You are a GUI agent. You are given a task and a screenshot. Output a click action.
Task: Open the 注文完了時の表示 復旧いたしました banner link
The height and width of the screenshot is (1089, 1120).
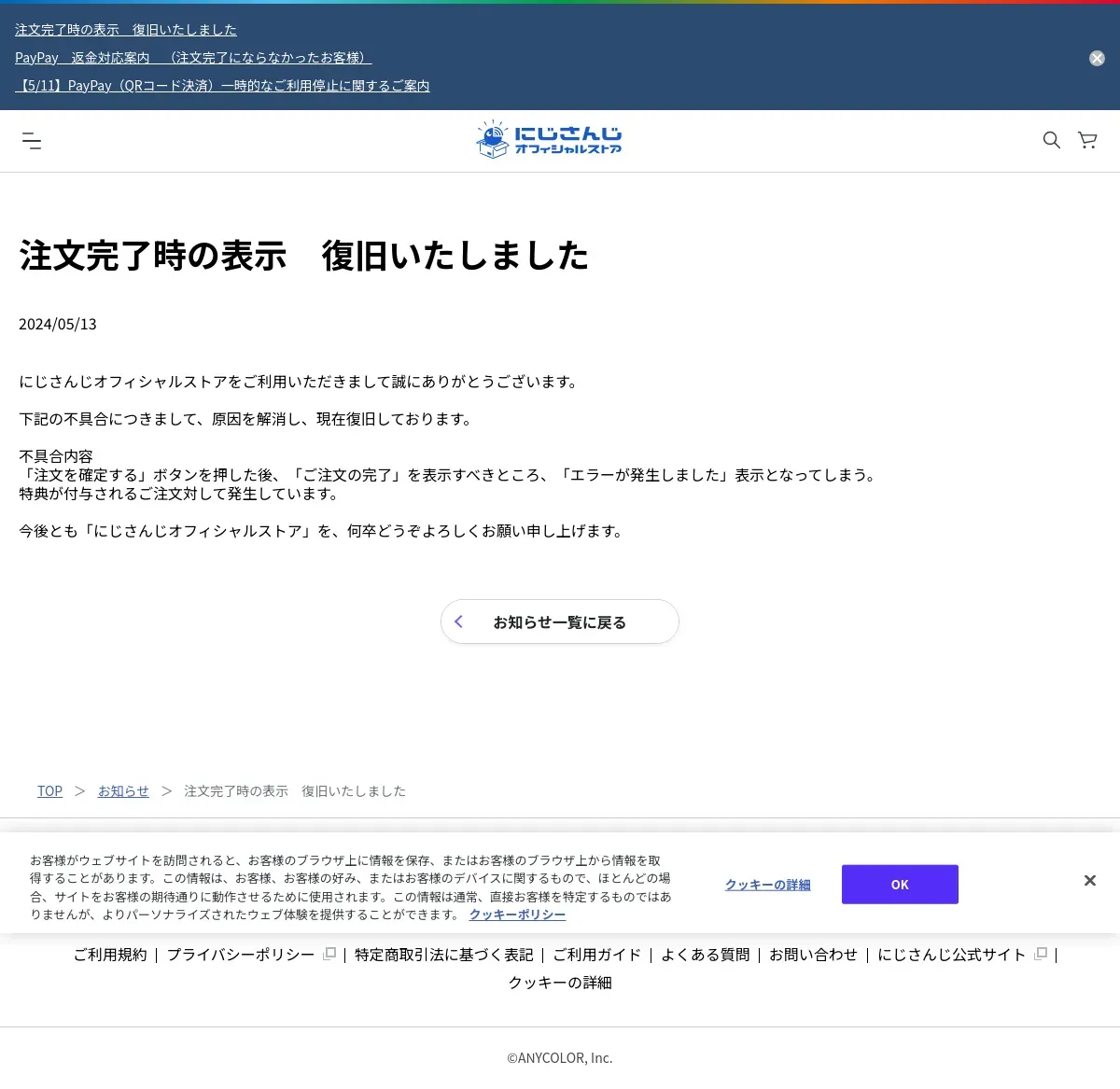126,30
